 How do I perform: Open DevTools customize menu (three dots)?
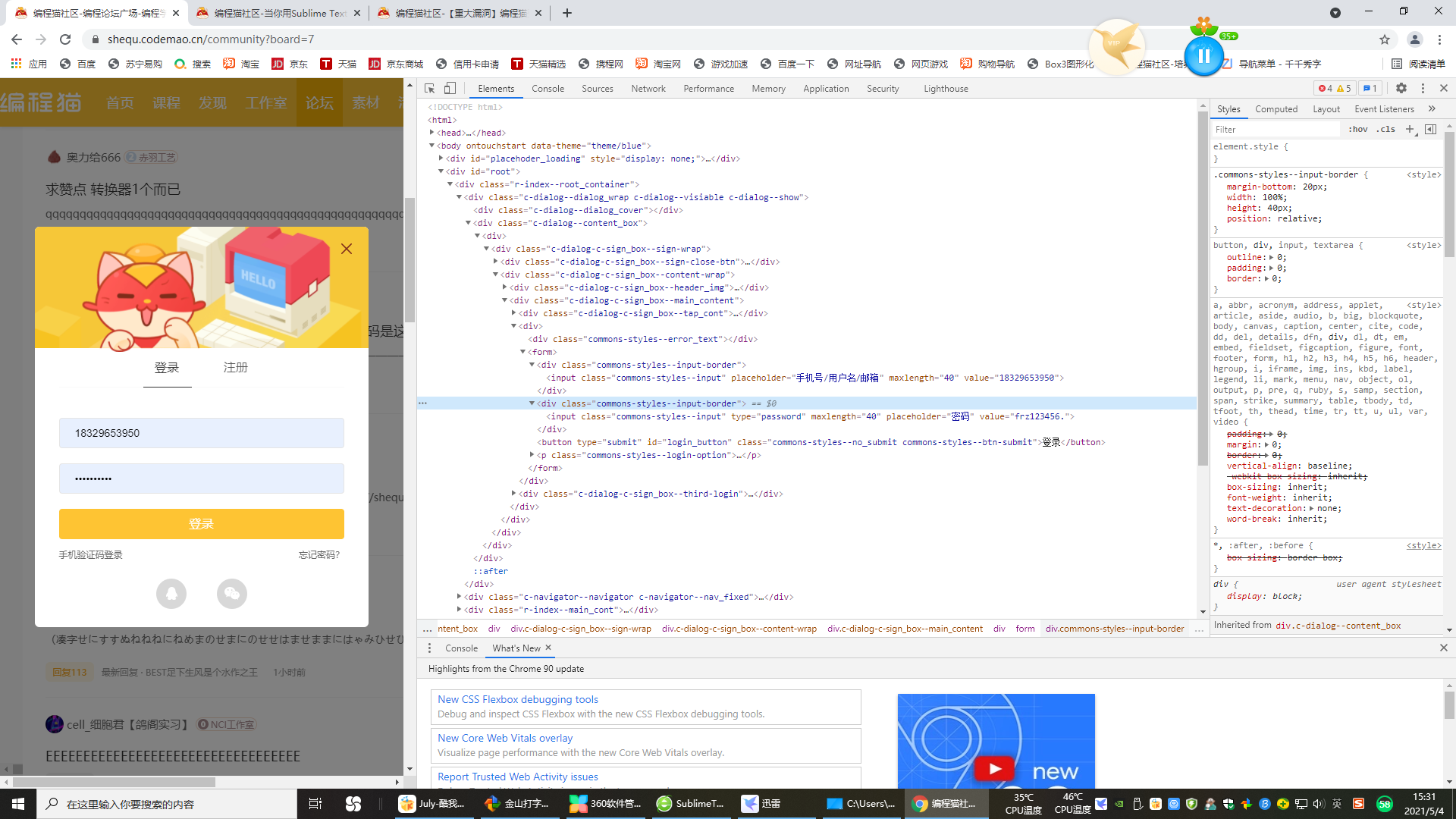pos(1423,89)
